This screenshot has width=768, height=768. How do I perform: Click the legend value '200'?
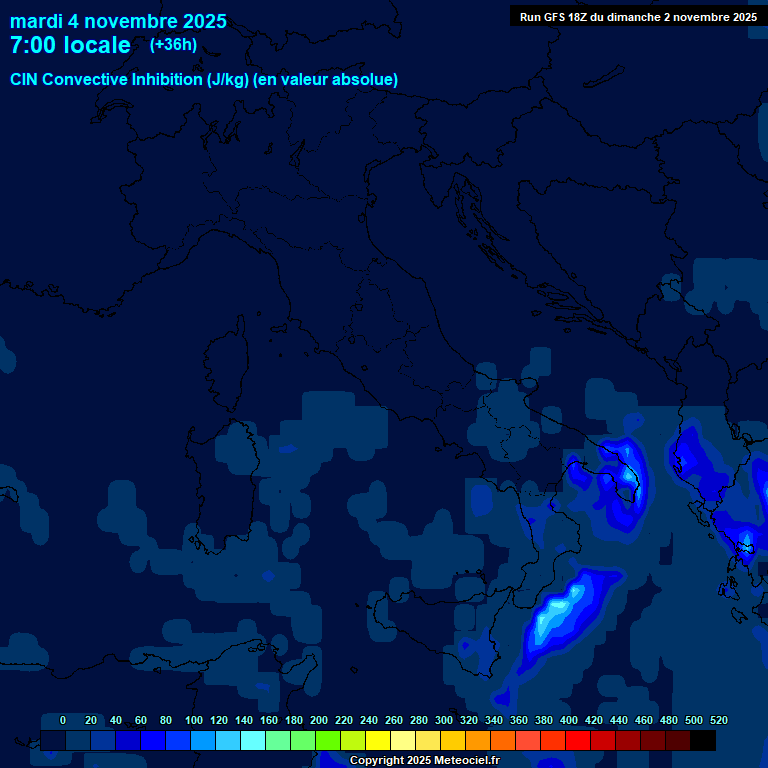pyautogui.click(x=319, y=720)
